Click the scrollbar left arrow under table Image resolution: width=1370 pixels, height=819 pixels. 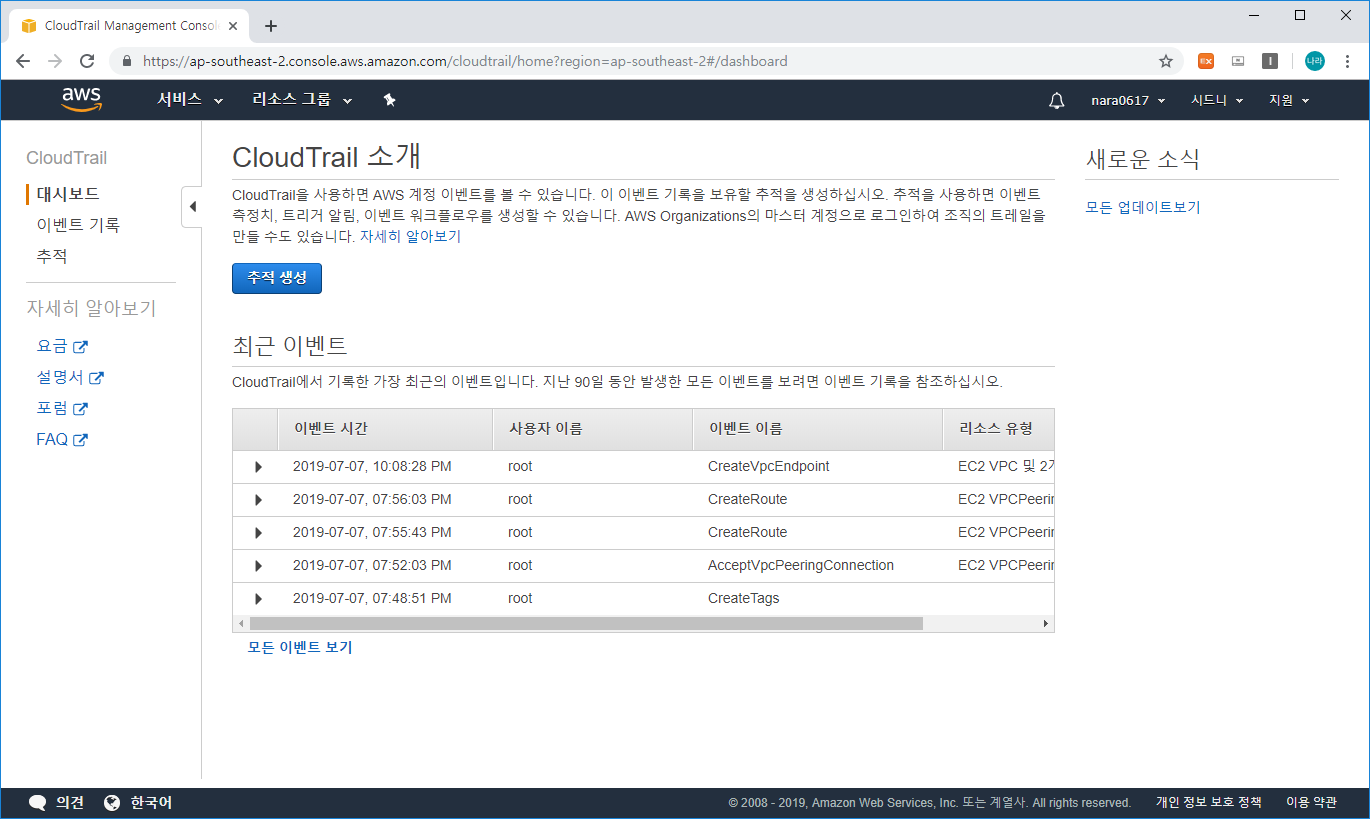click(240, 623)
